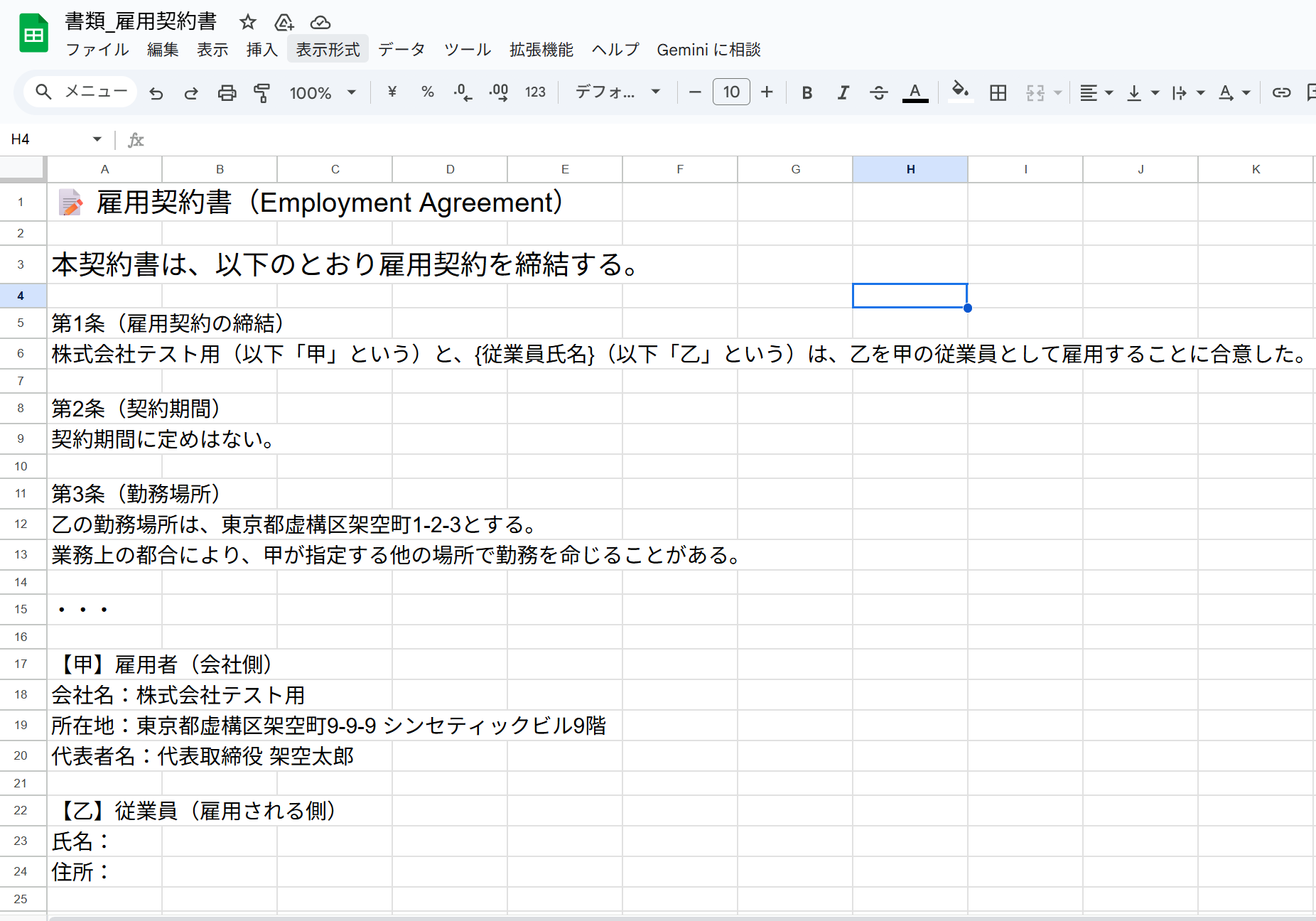Increase font size with plus button
The height and width of the screenshot is (921, 1316).
(767, 92)
